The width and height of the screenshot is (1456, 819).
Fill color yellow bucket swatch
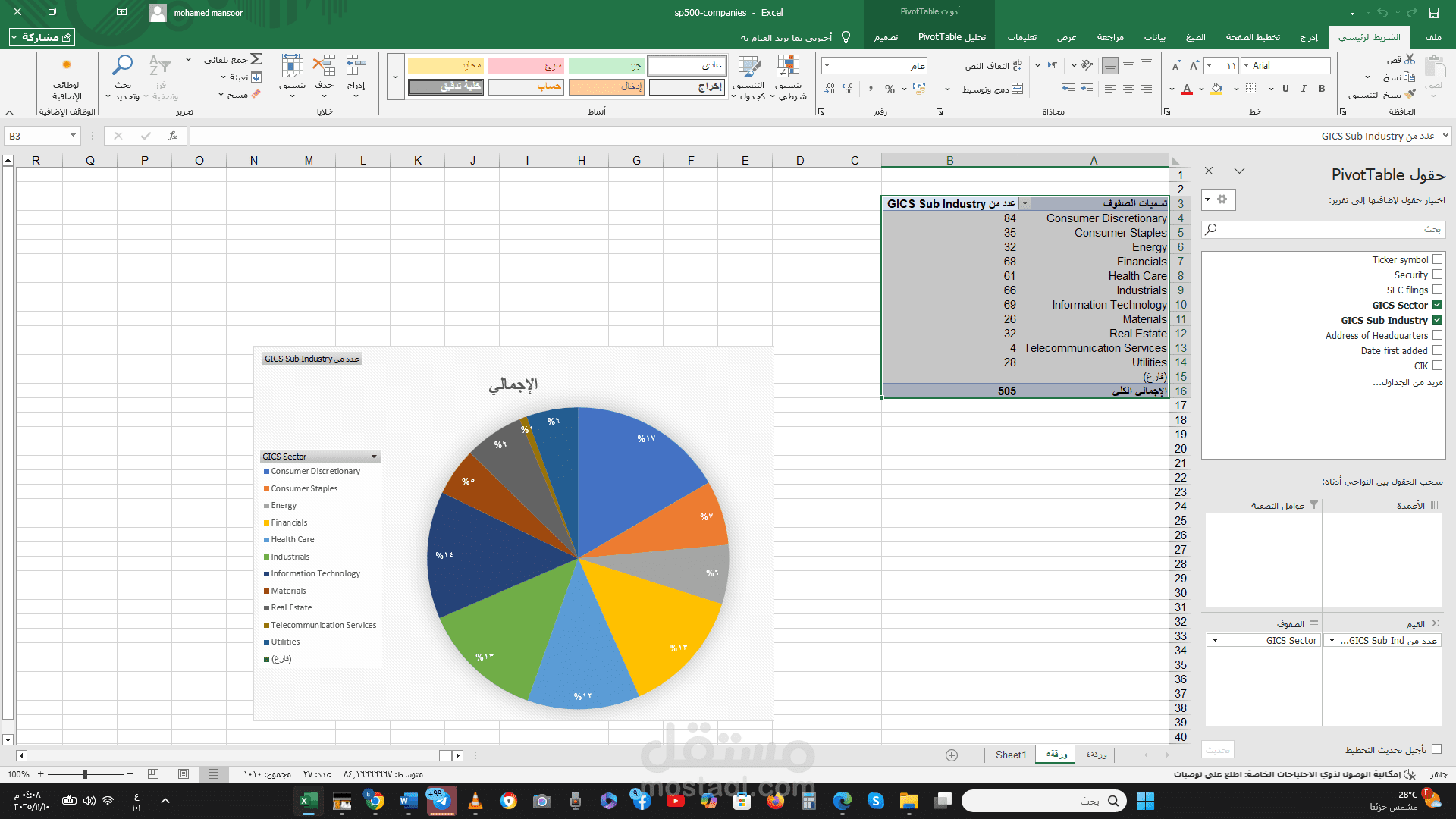[x=1216, y=89]
